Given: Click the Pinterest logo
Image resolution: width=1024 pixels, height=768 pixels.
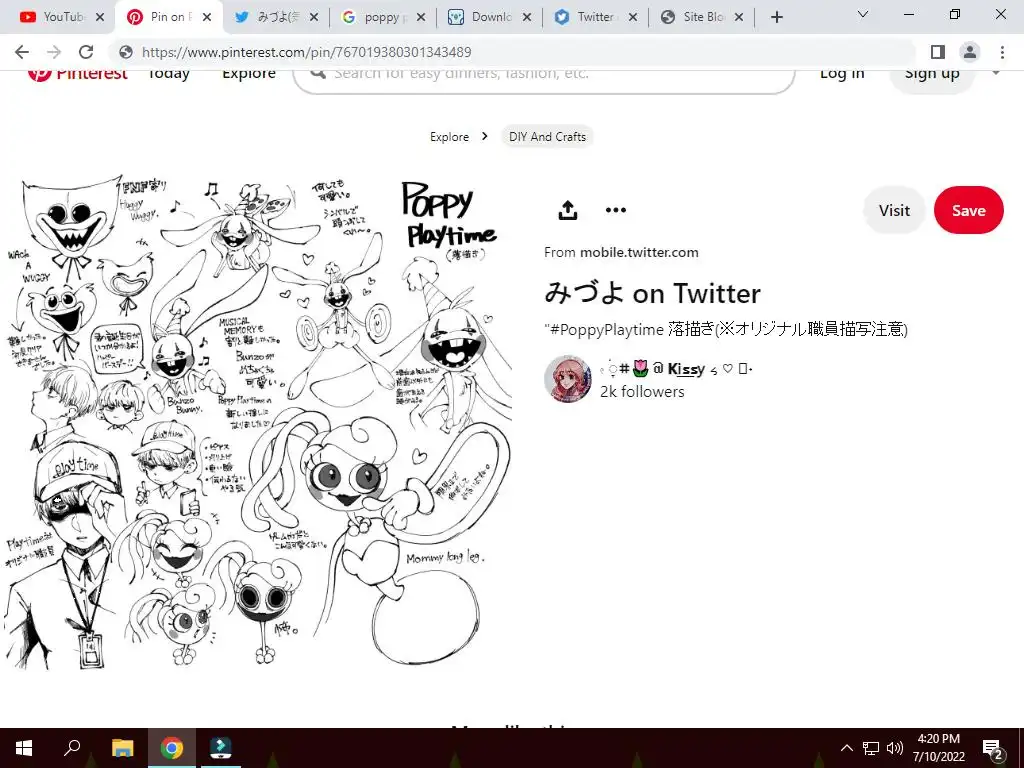Looking at the screenshot, I should [x=78, y=73].
